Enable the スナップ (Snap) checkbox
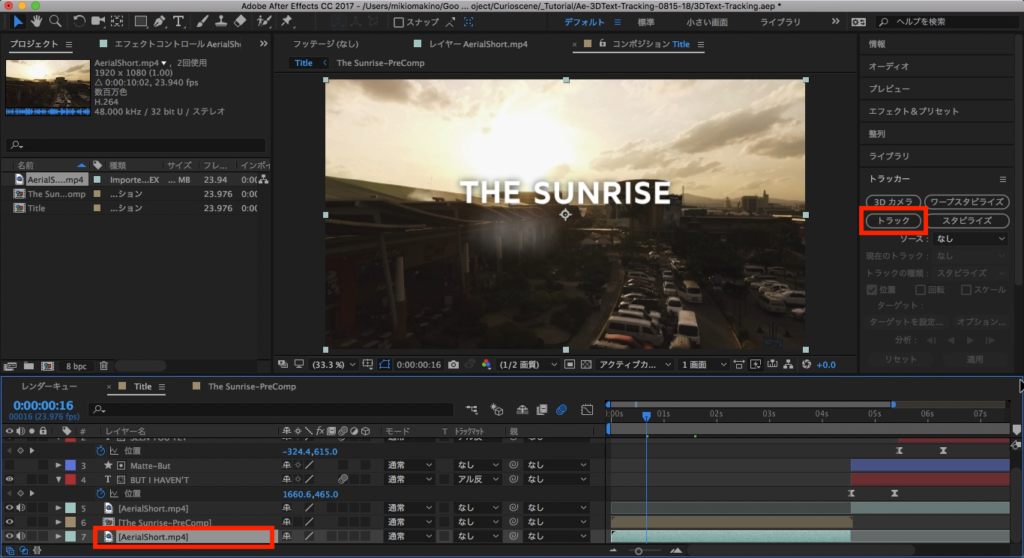The width and height of the screenshot is (1024, 558). tap(399, 22)
